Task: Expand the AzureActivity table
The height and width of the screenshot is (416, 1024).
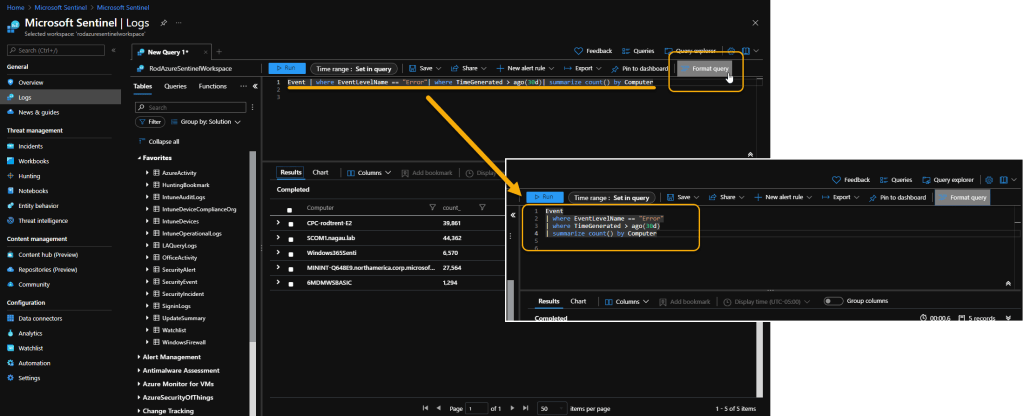Action: [x=148, y=173]
